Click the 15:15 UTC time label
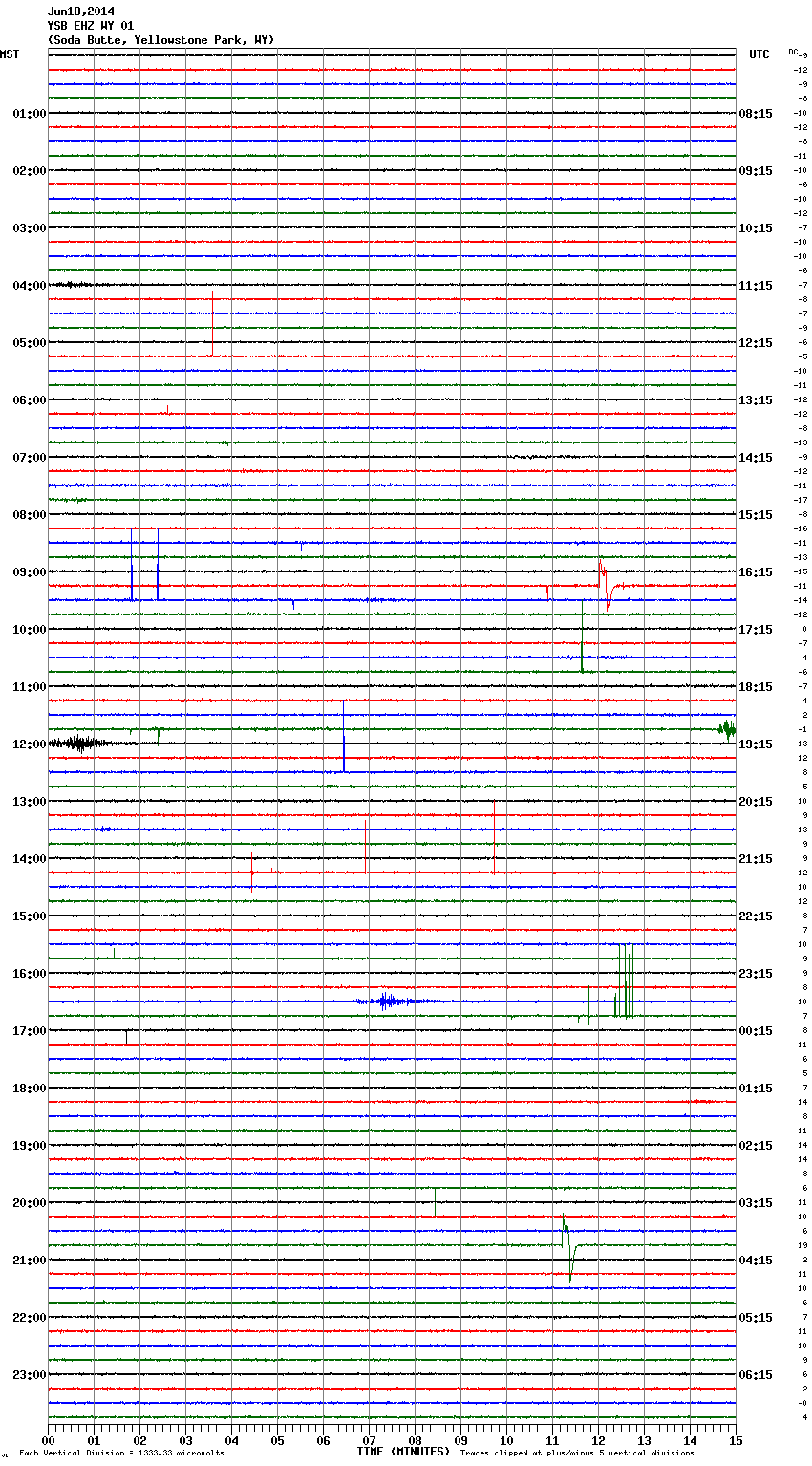This screenshot has width=812, height=1466. (x=756, y=515)
